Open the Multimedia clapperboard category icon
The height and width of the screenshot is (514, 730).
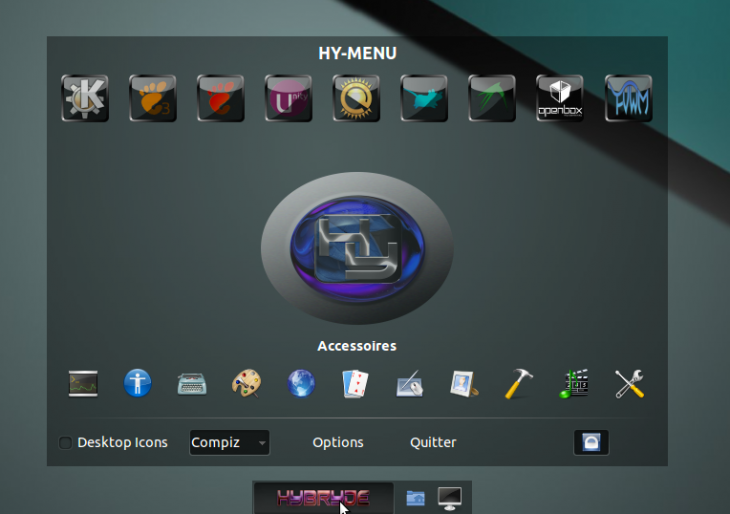point(574,383)
